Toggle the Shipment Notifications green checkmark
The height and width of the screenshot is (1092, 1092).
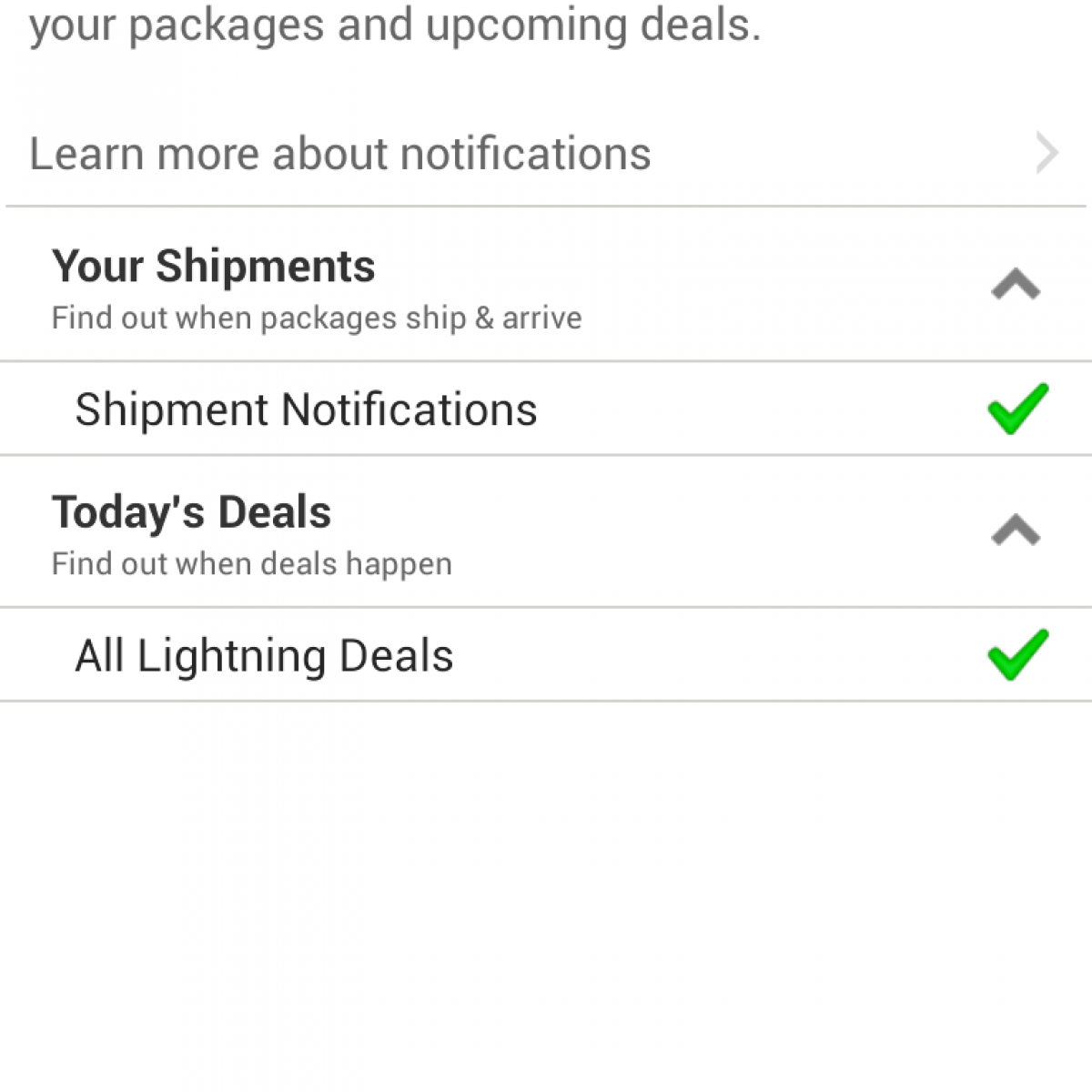tap(1017, 409)
